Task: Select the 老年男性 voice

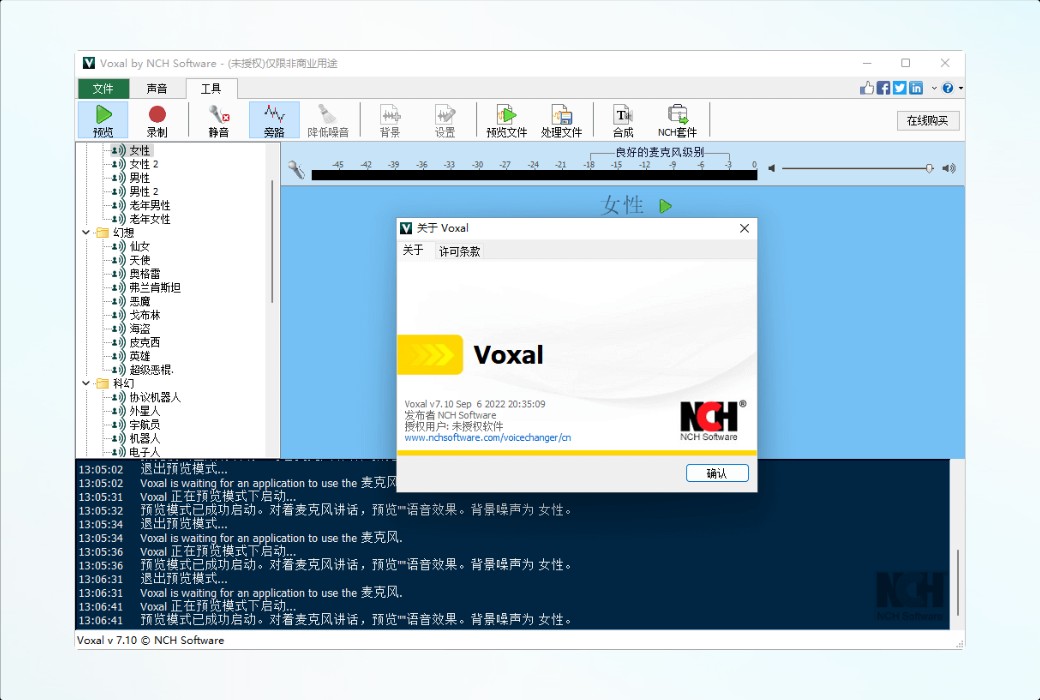Action: 150,206
